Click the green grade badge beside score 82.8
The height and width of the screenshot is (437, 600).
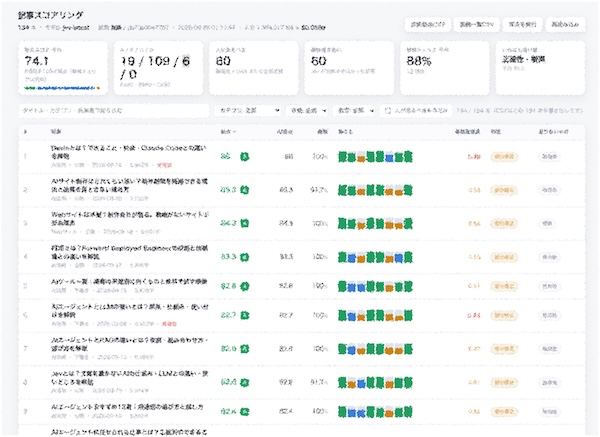click(x=245, y=285)
